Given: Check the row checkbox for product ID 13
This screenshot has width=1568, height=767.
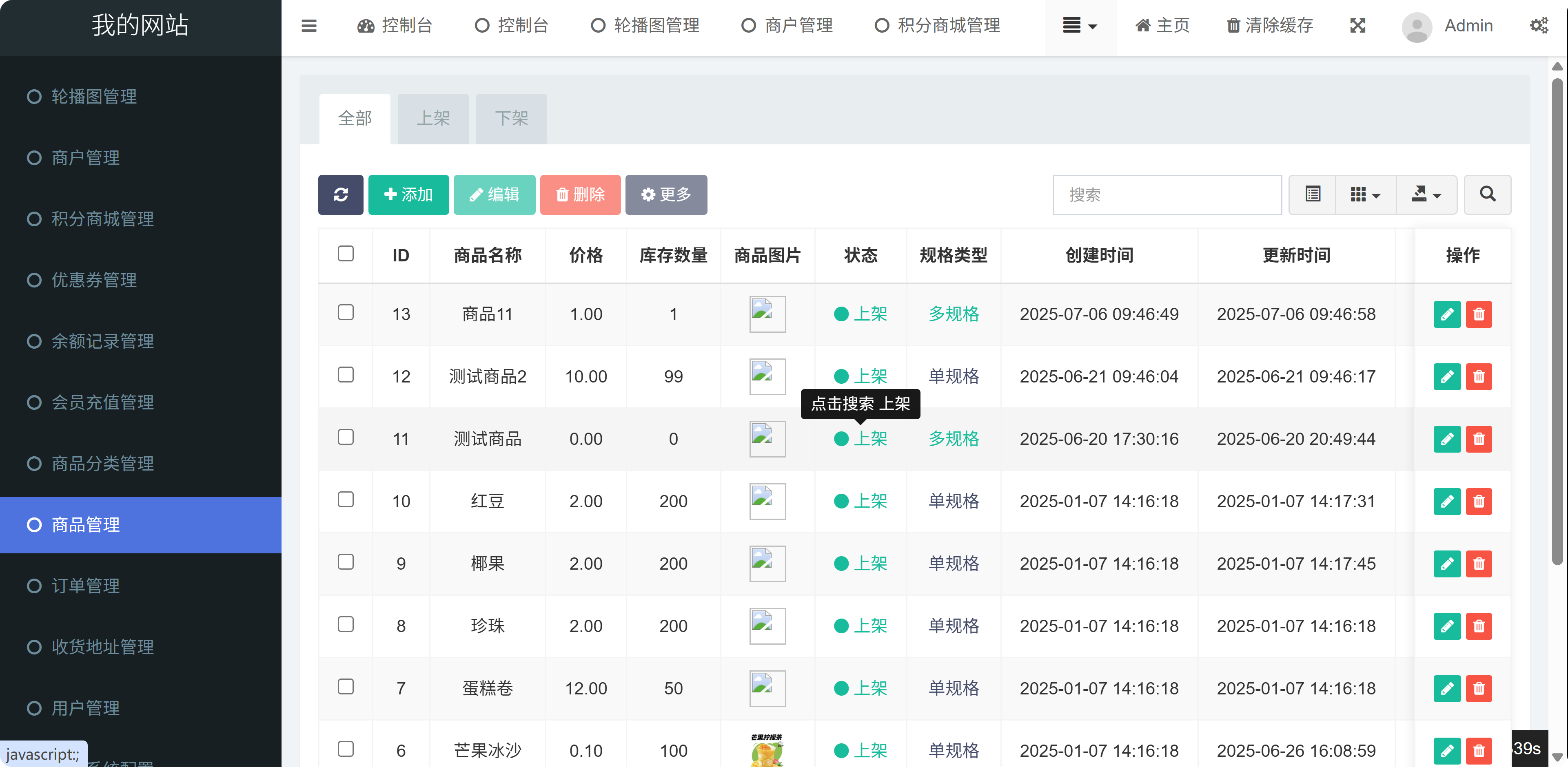Looking at the screenshot, I should point(346,312).
